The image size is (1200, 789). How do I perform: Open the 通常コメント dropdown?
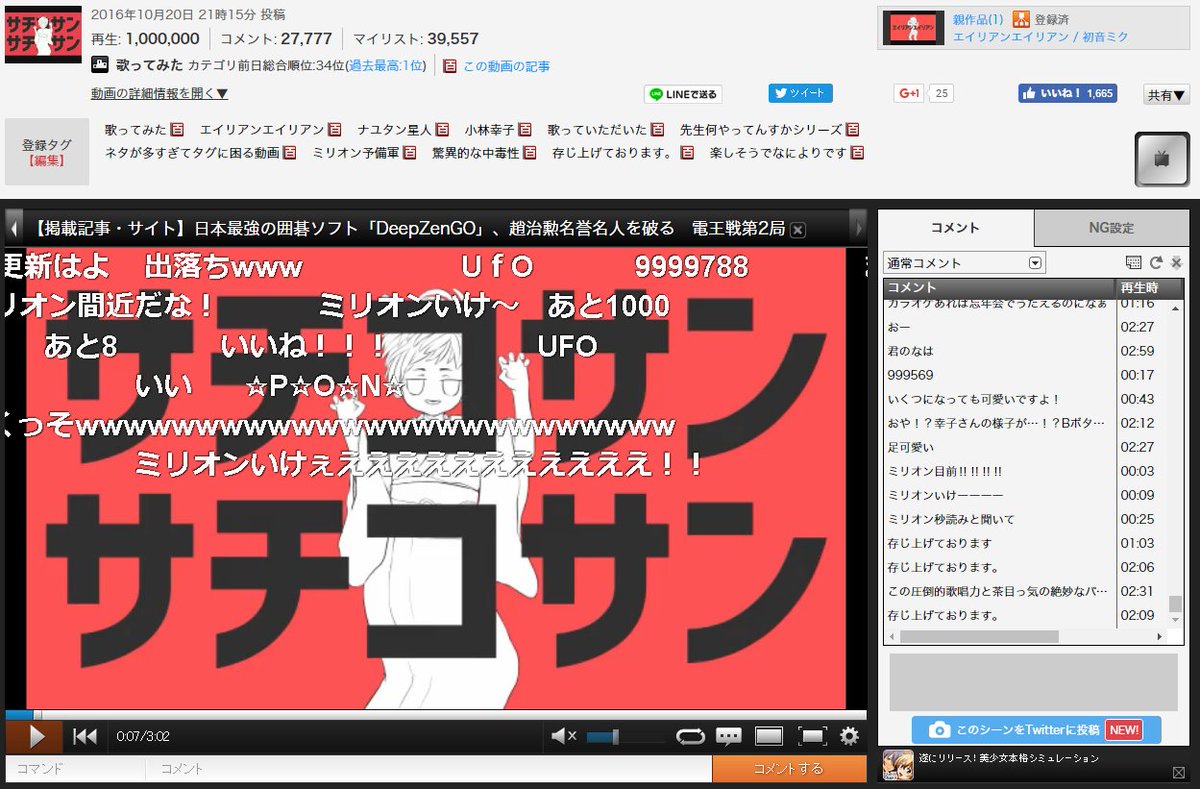[x=964, y=263]
